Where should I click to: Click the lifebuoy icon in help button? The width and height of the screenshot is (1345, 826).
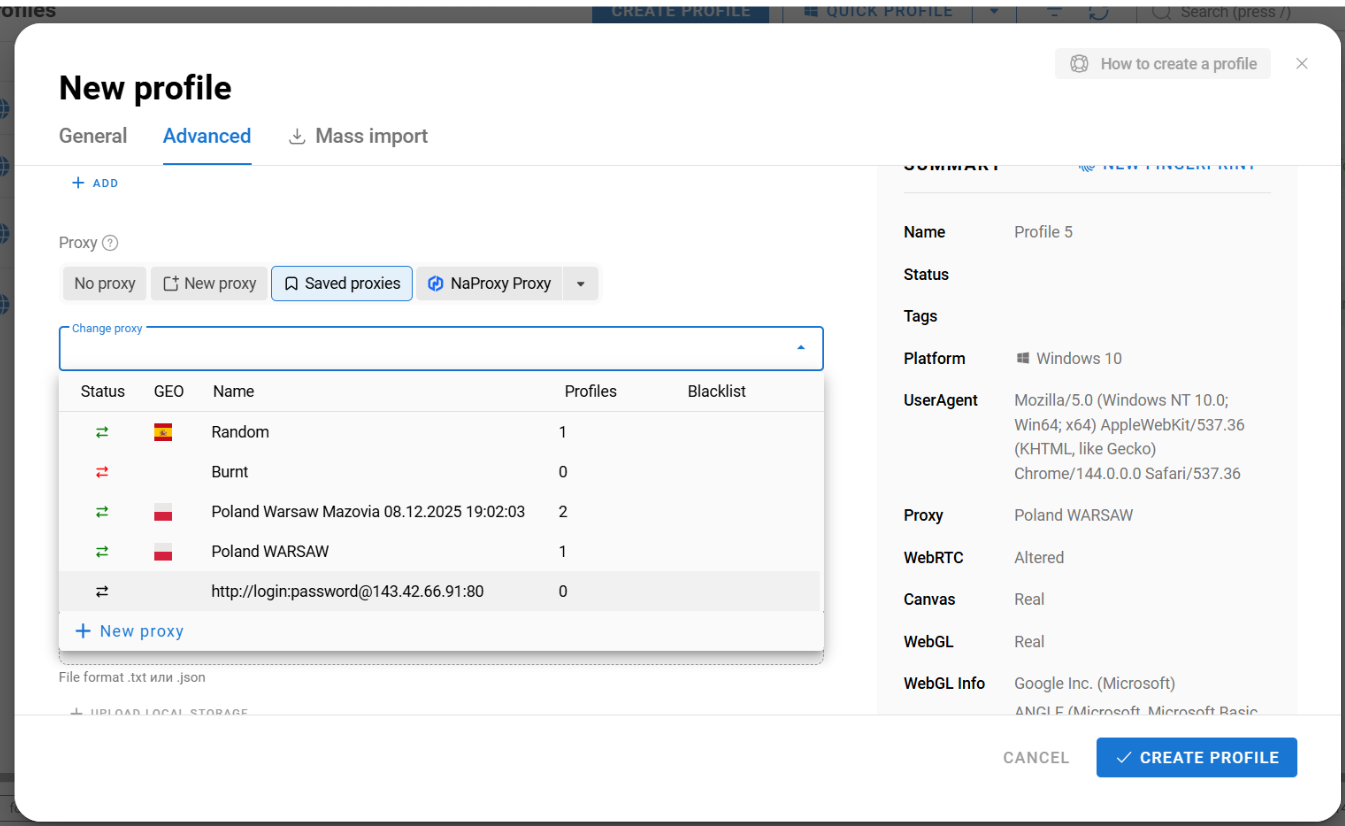point(1079,64)
